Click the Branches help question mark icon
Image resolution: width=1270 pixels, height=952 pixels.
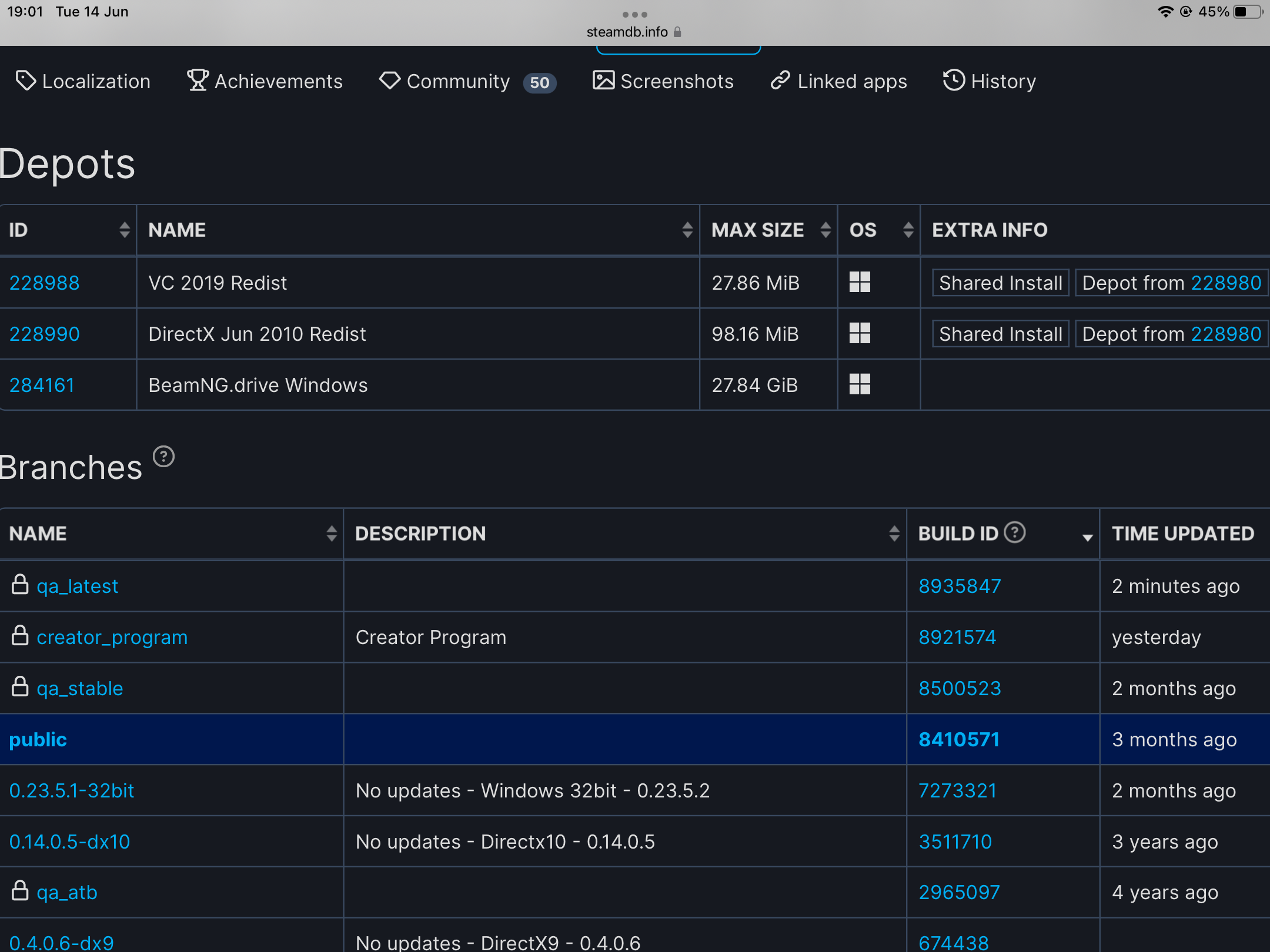[x=163, y=457]
